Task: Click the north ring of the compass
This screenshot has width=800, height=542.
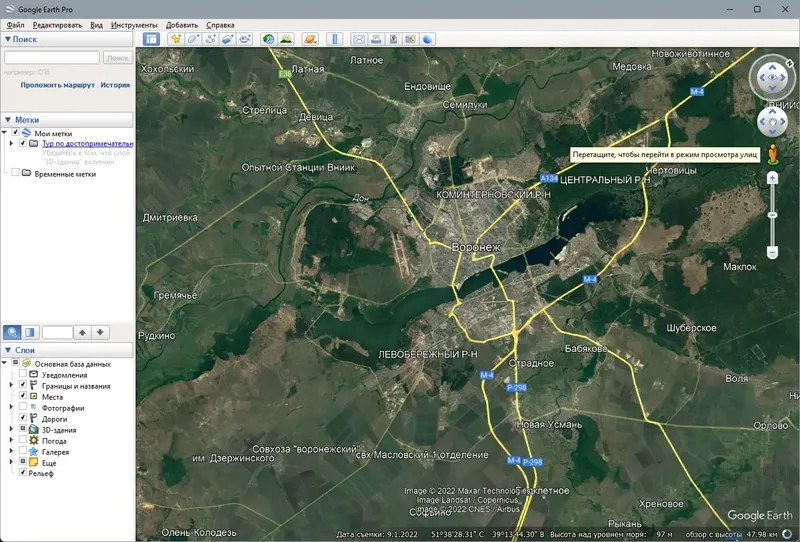Action: pos(790,63)
